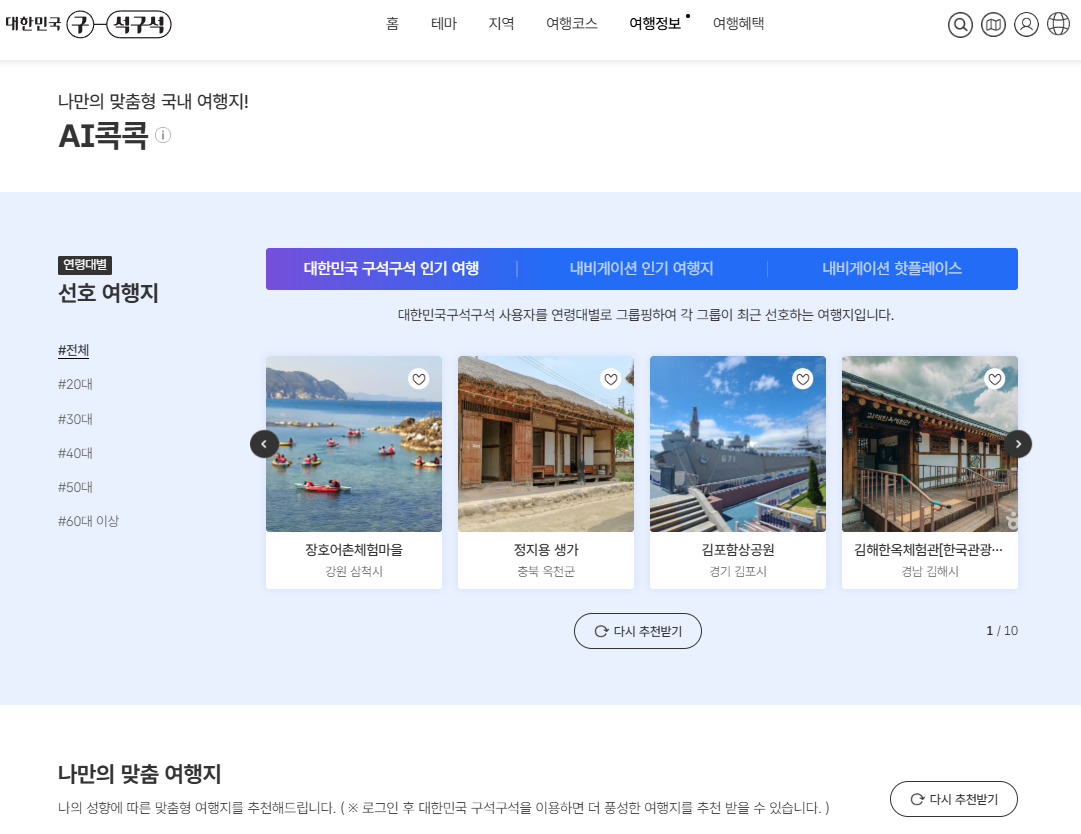The width and height of the screenshot is (1081, 834).
Task: Click the 김해한옥체험관 card thumbnail
Action: tap(929, 443)
